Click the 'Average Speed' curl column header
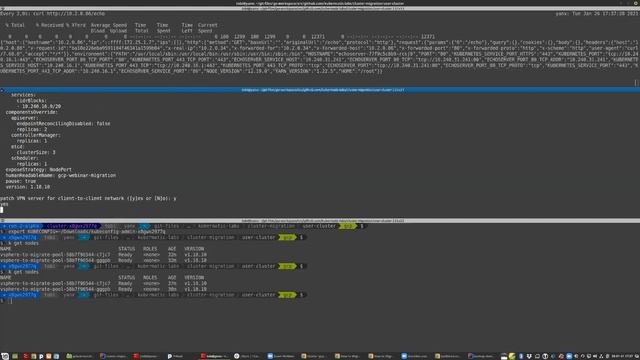The width and height of the screenshot is (640, 360). [109, 25]
